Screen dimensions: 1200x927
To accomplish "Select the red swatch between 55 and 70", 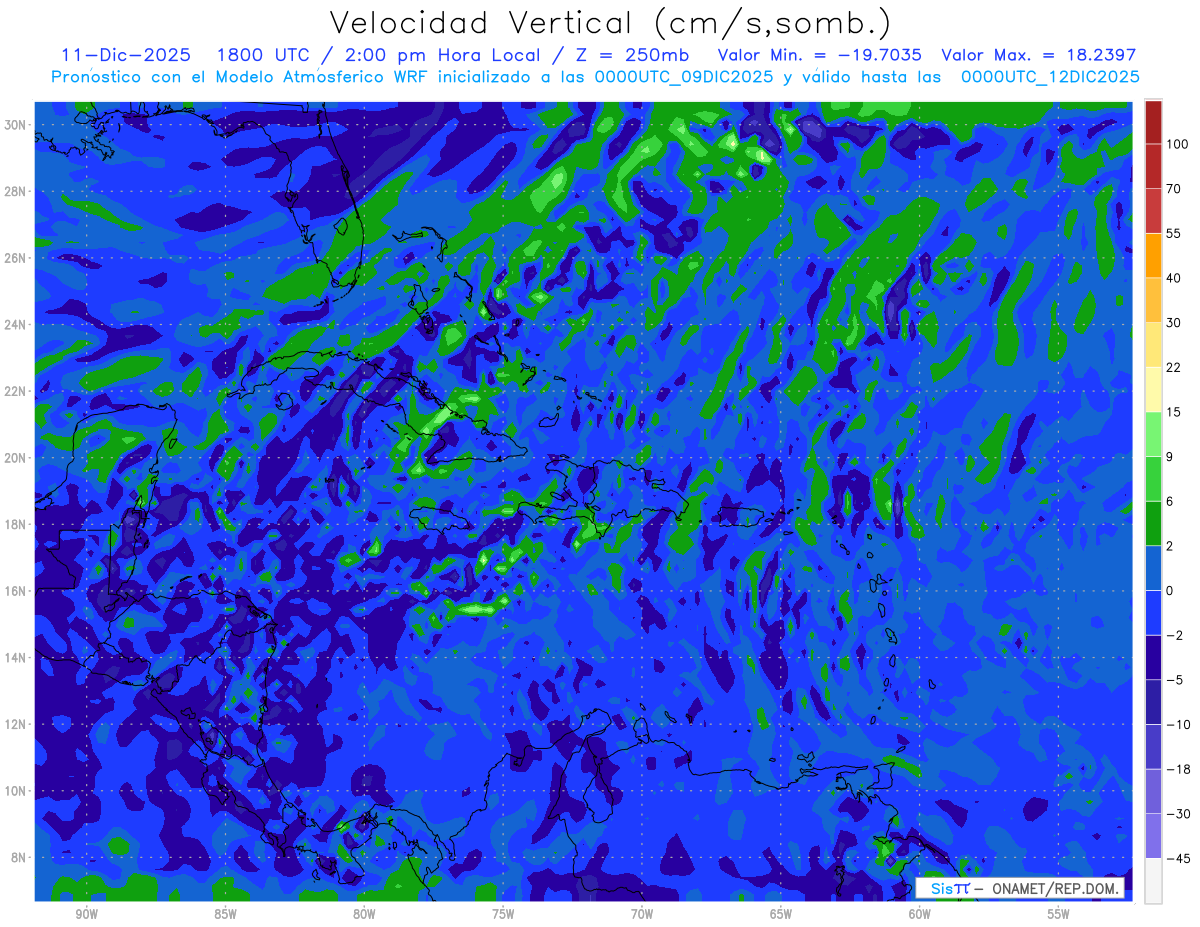I will [x=1153, y=211].
